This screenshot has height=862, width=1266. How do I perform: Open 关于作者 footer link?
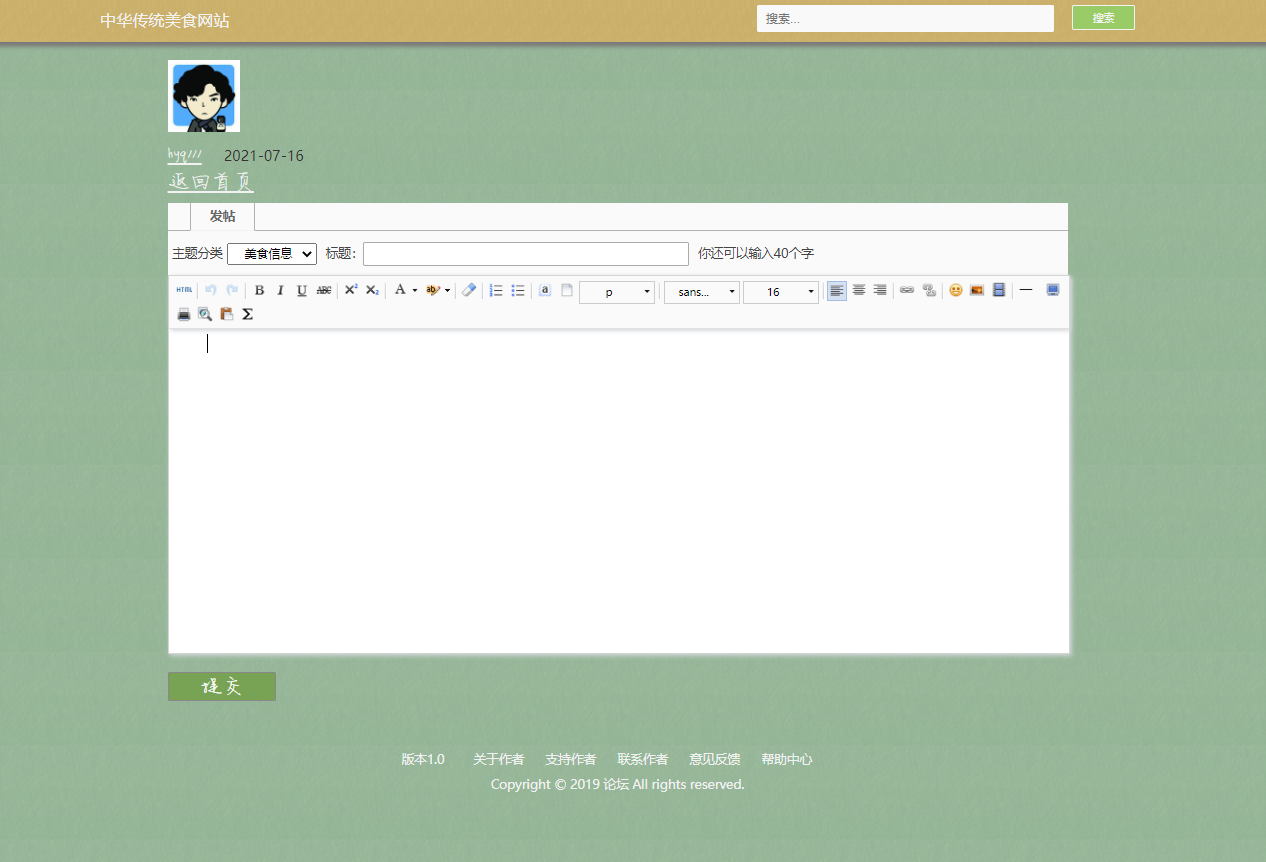pos(498,760)
